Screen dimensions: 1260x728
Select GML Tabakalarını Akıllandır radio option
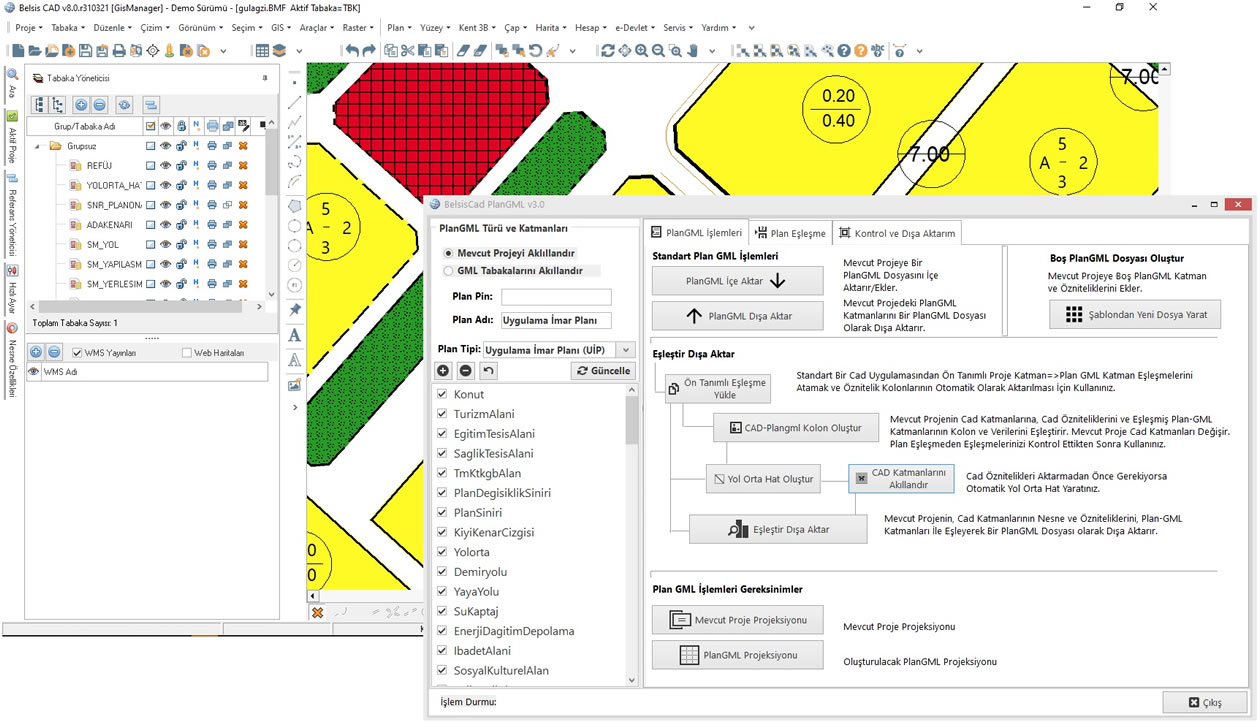[x=448, y=271]
